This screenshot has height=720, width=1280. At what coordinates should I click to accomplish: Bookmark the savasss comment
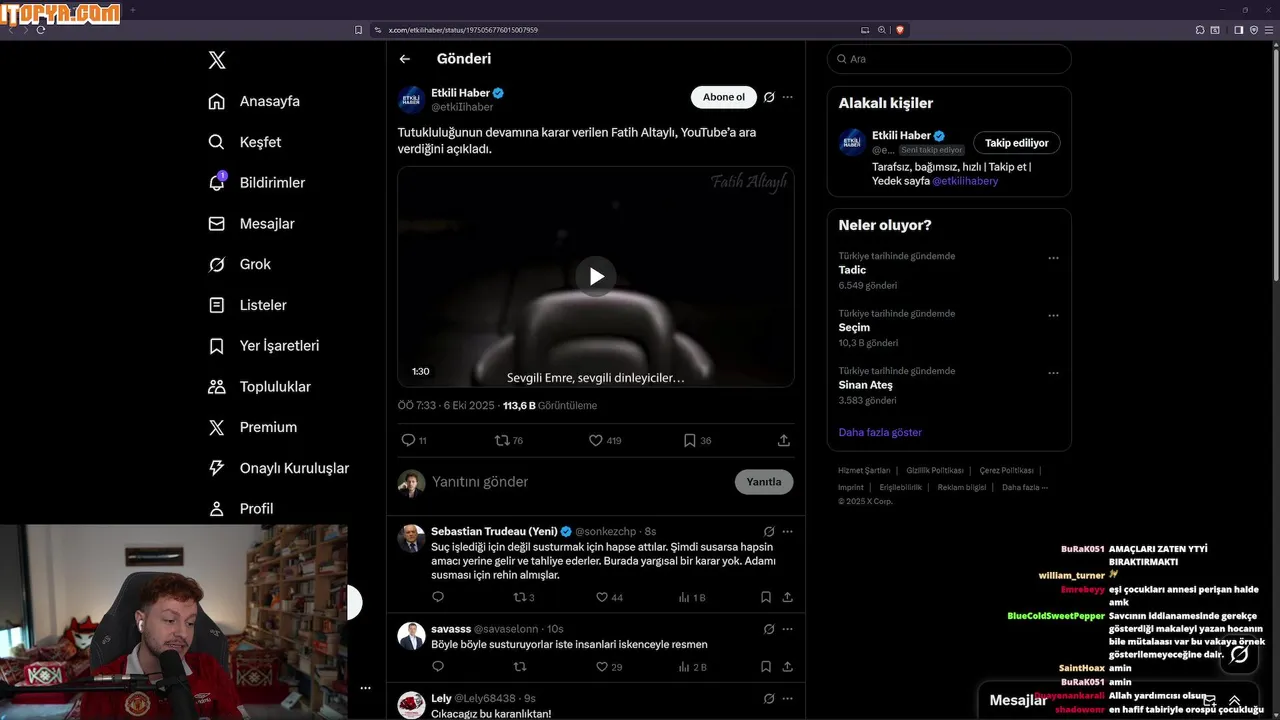click(766, 667)
